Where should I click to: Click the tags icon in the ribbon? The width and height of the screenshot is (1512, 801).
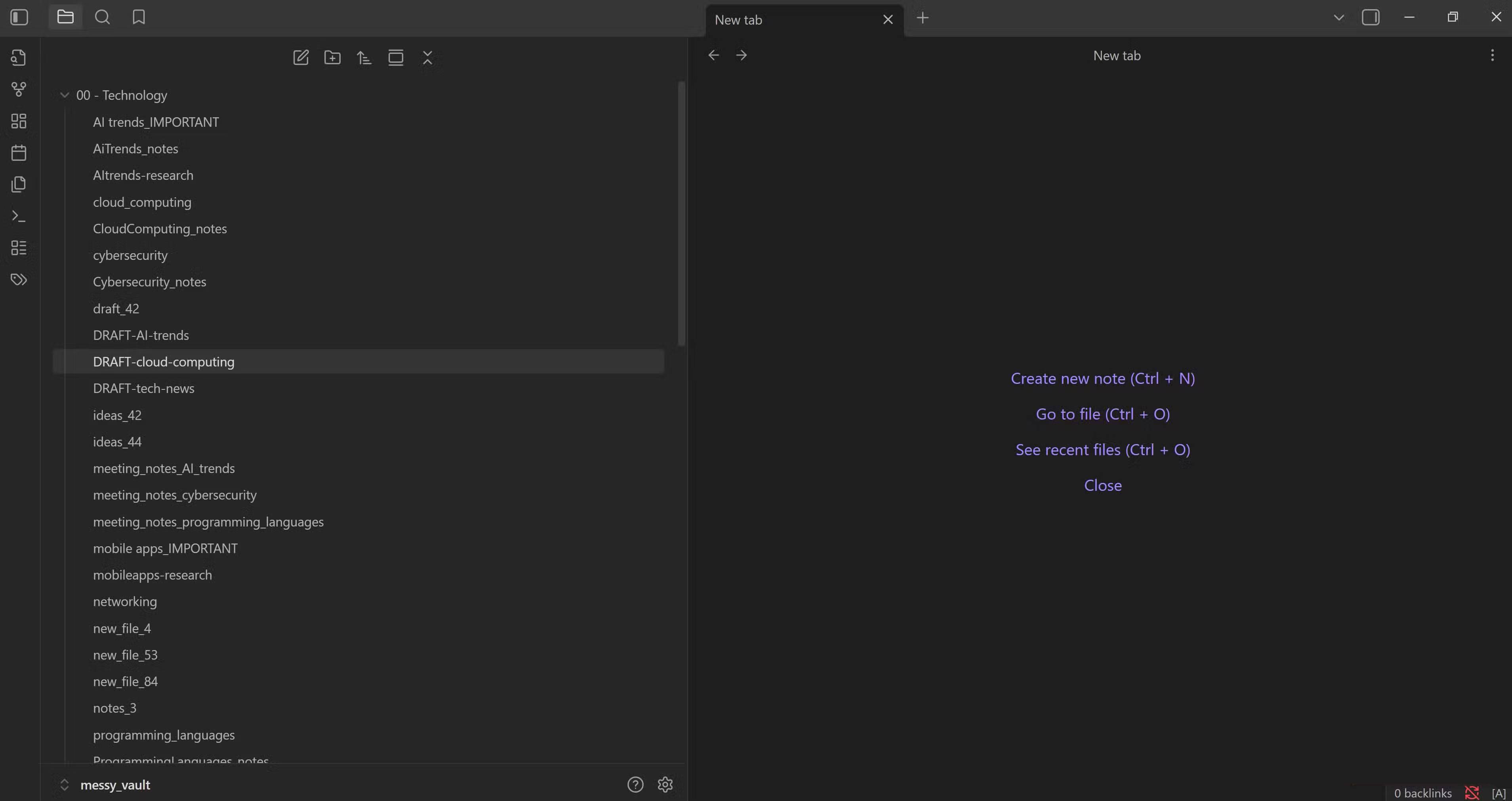(19, 279)
